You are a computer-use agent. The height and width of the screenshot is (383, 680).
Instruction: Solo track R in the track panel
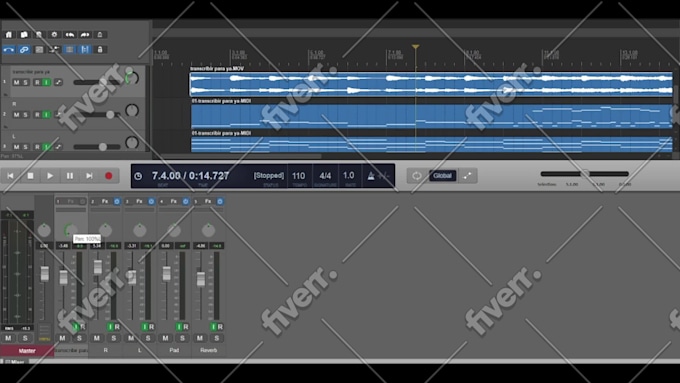click(26, 115)
